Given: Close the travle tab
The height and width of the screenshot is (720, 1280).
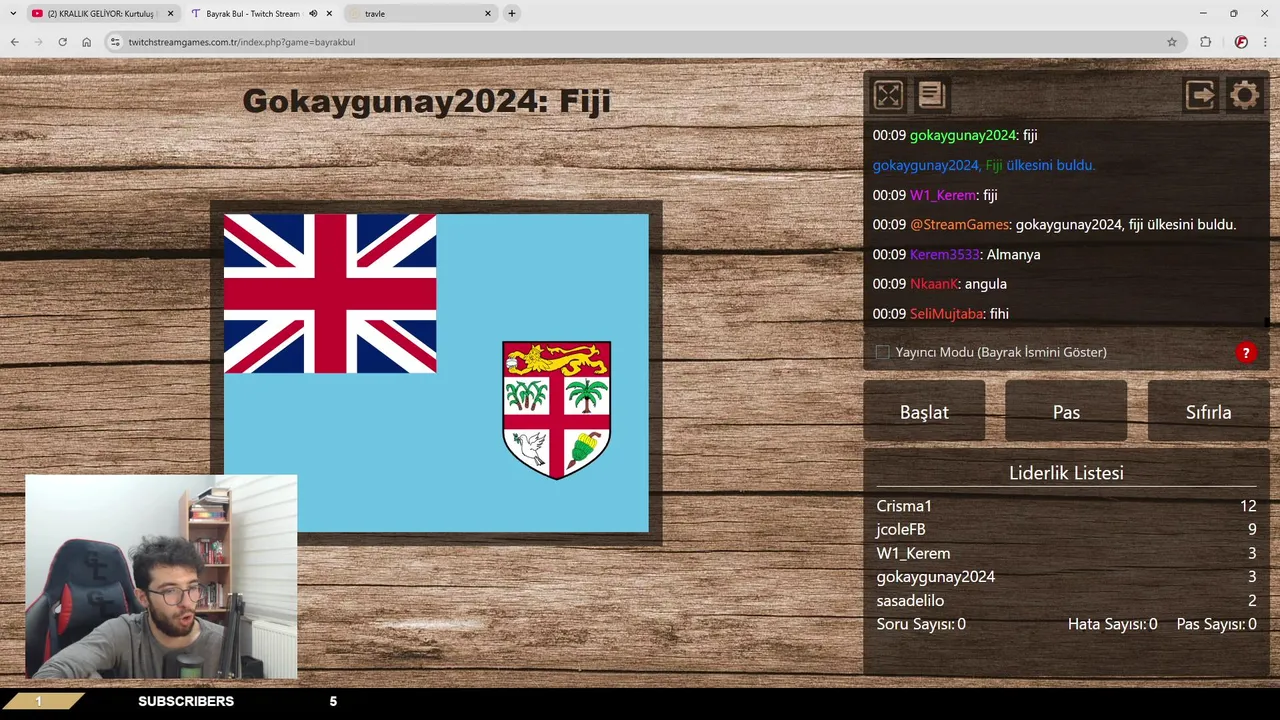Looking at the screenshot, I should coord(488,14).
